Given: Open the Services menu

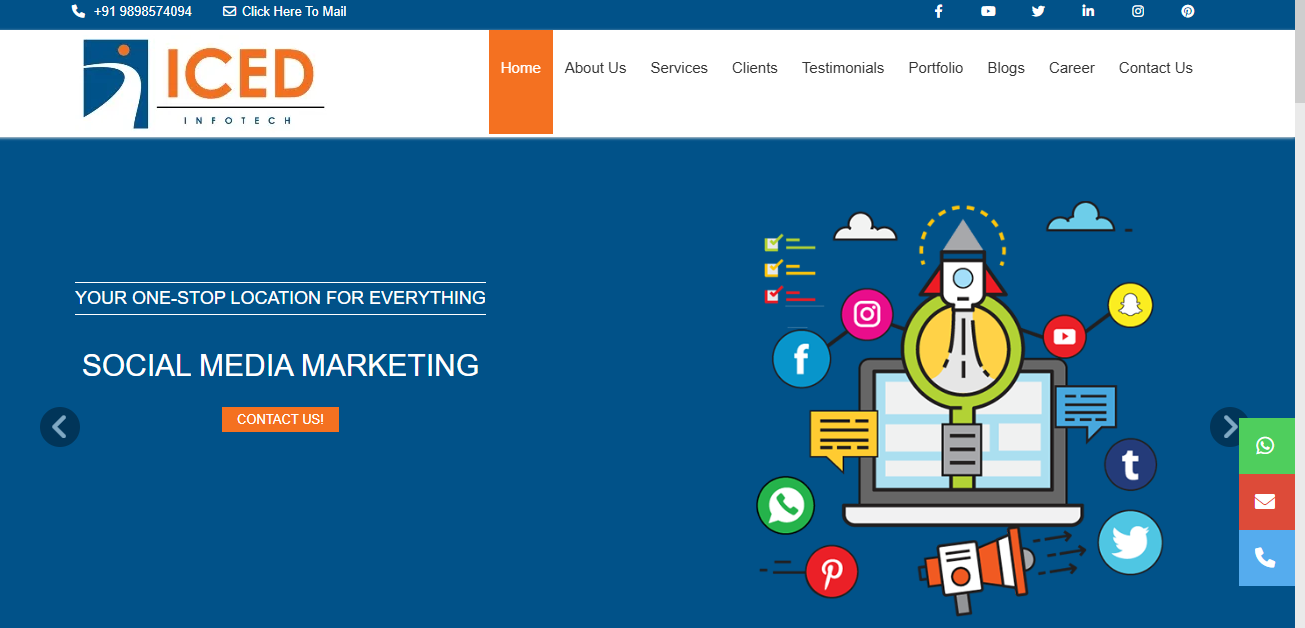Looking at the screenshot, I should 679,69.
